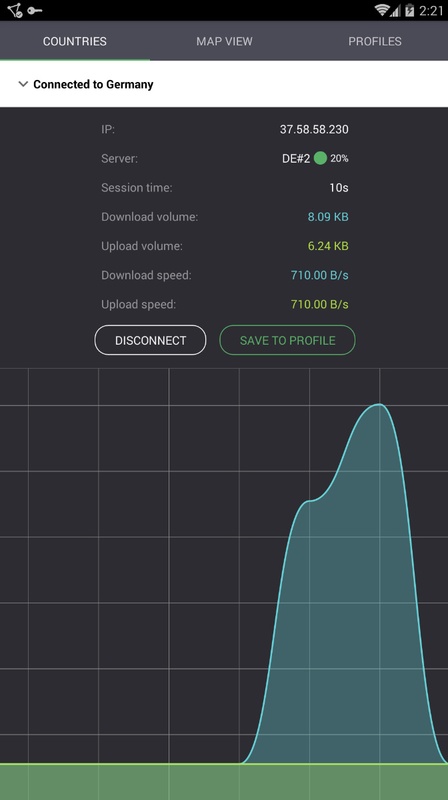Click the IP address 37.58.58.230
448x800 pixels.
(x=314, y=130)
